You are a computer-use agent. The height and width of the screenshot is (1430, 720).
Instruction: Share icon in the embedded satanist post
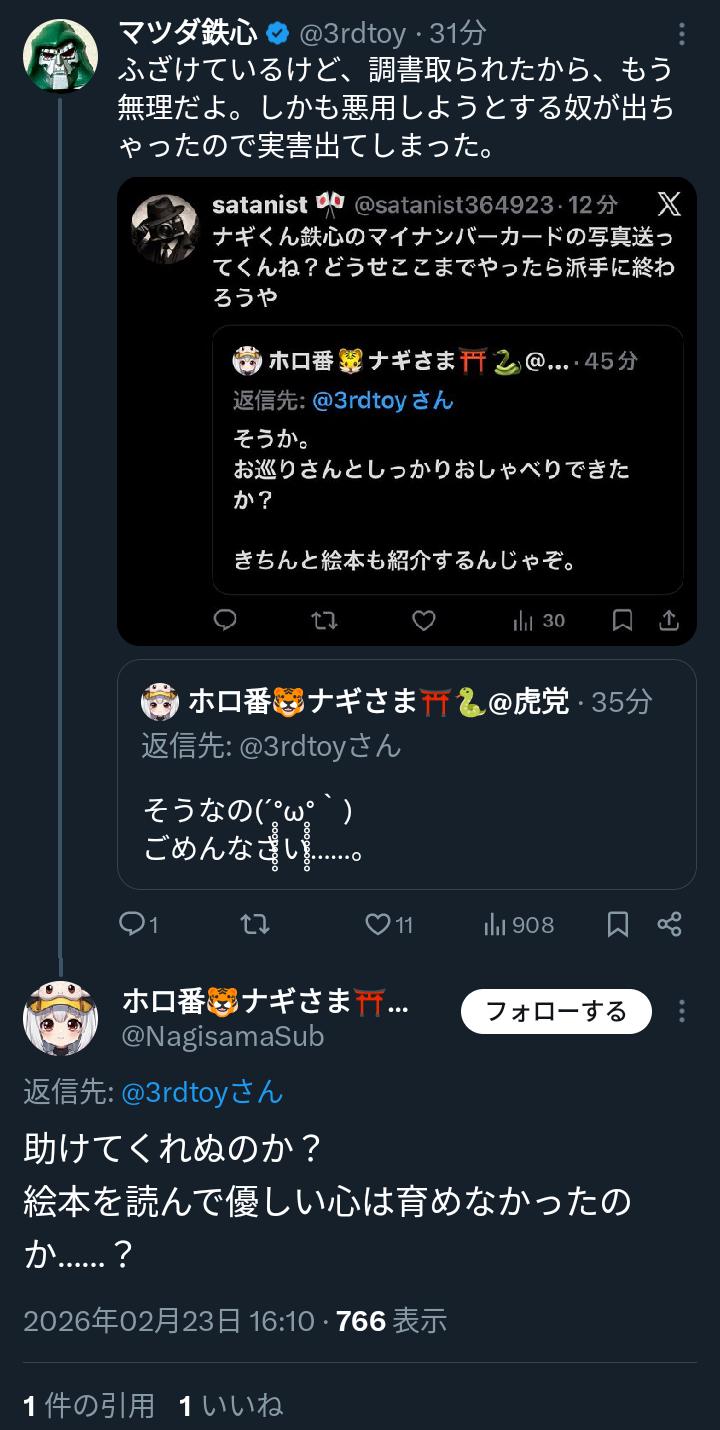click(669, 621)
